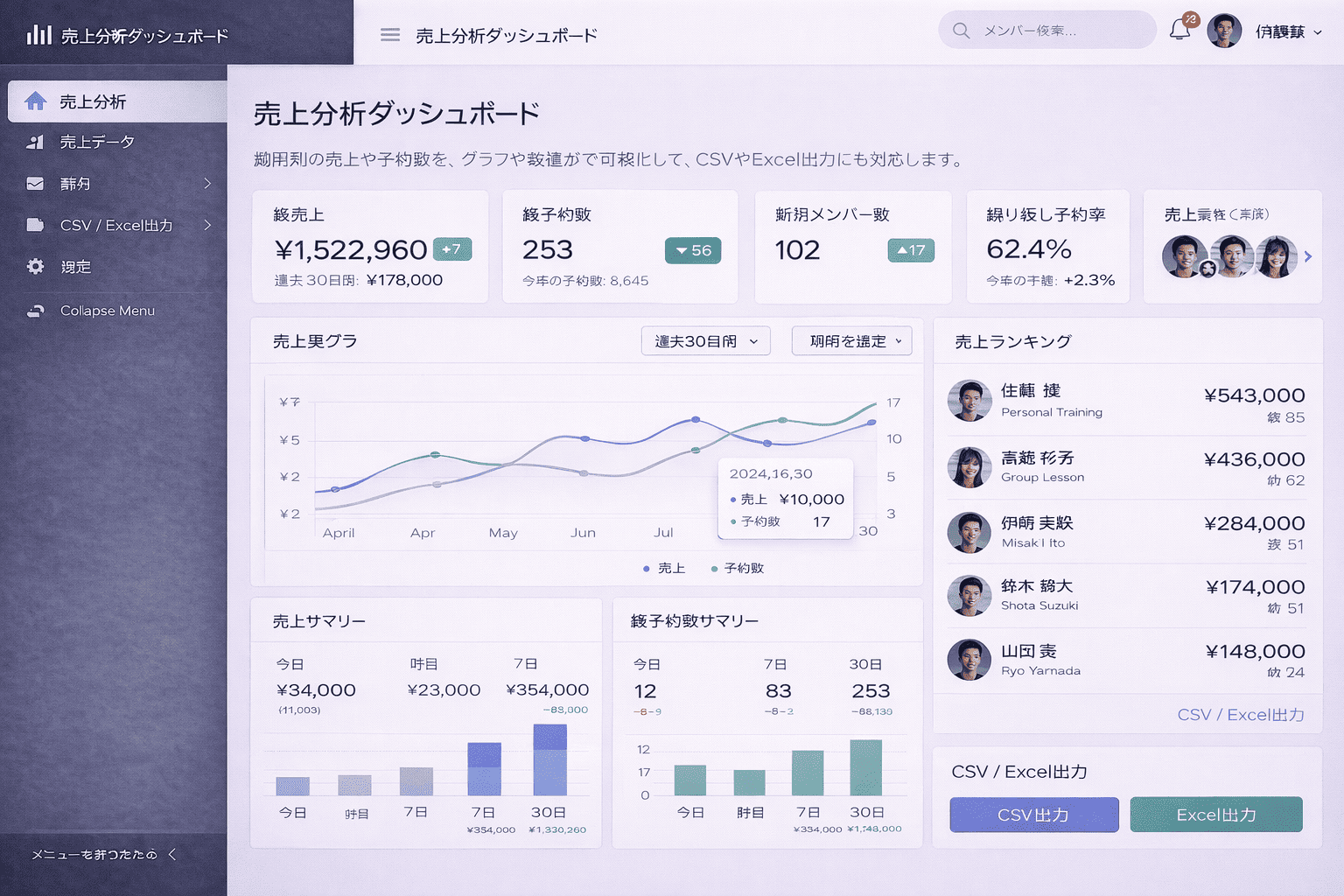Click the settings gear icon in sidebar

[x=35, y=267]
